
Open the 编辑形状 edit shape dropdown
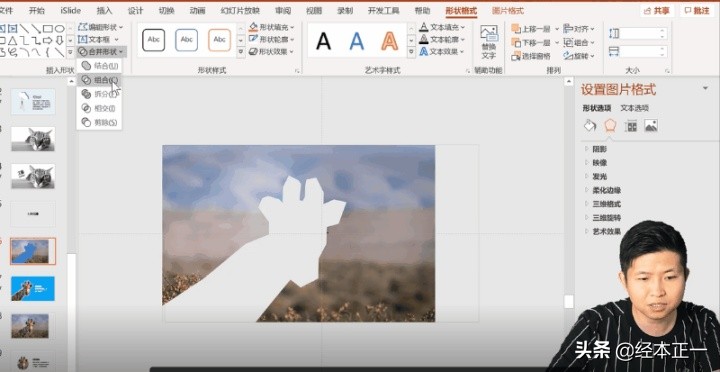point(101,28)
